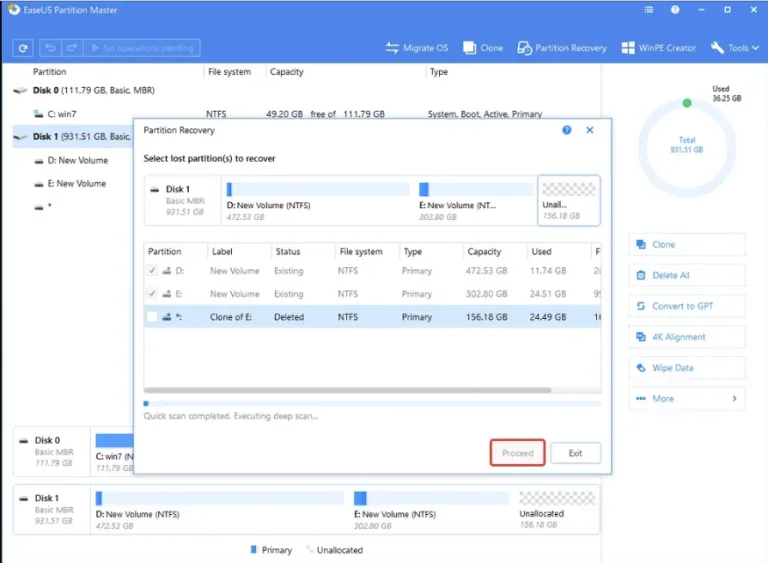Click horizontal scrollbar of partition table
The height and width of the screenshot is (563, 768).
(348, 391)
